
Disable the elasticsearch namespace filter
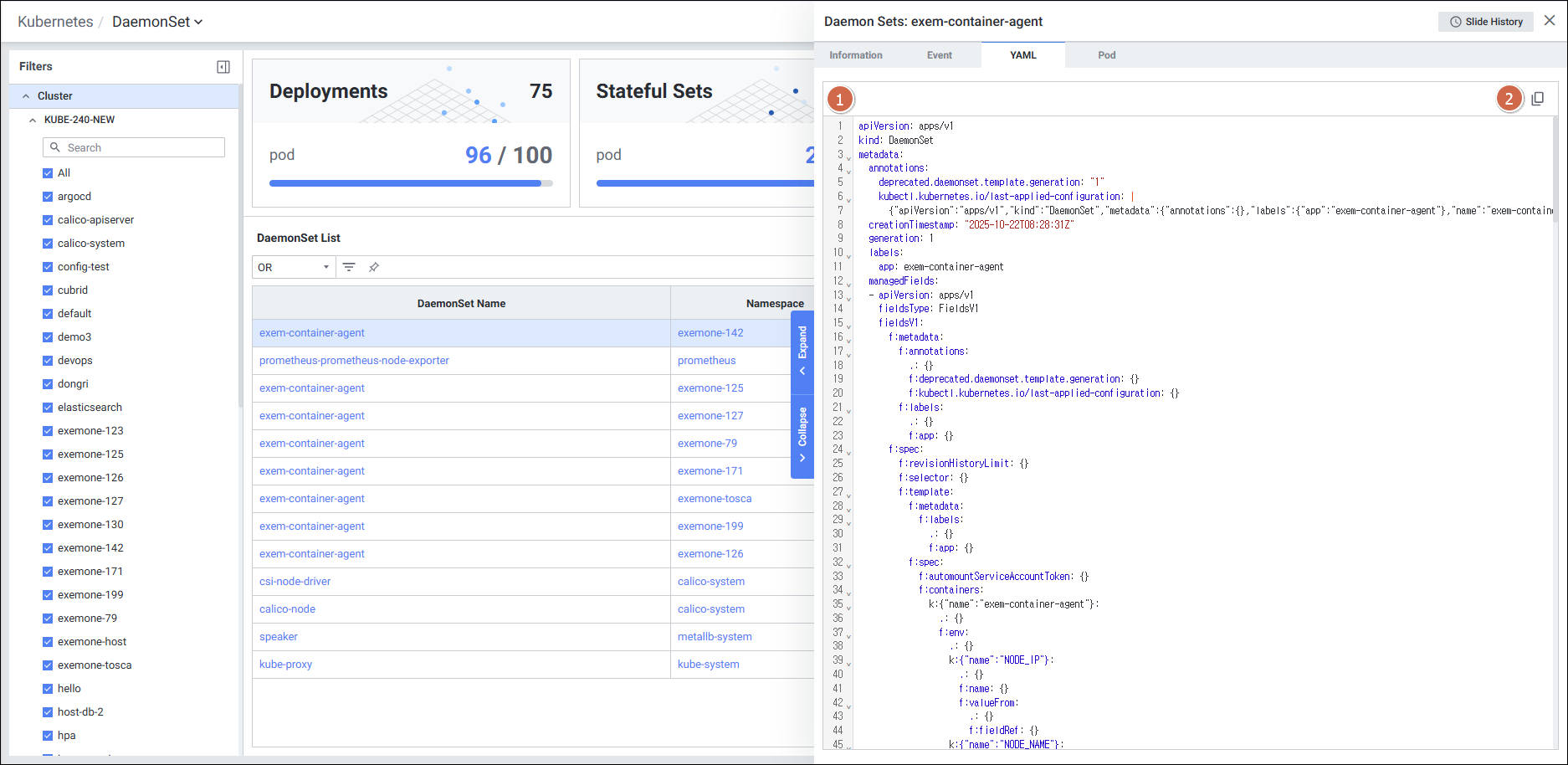(48, 408)
